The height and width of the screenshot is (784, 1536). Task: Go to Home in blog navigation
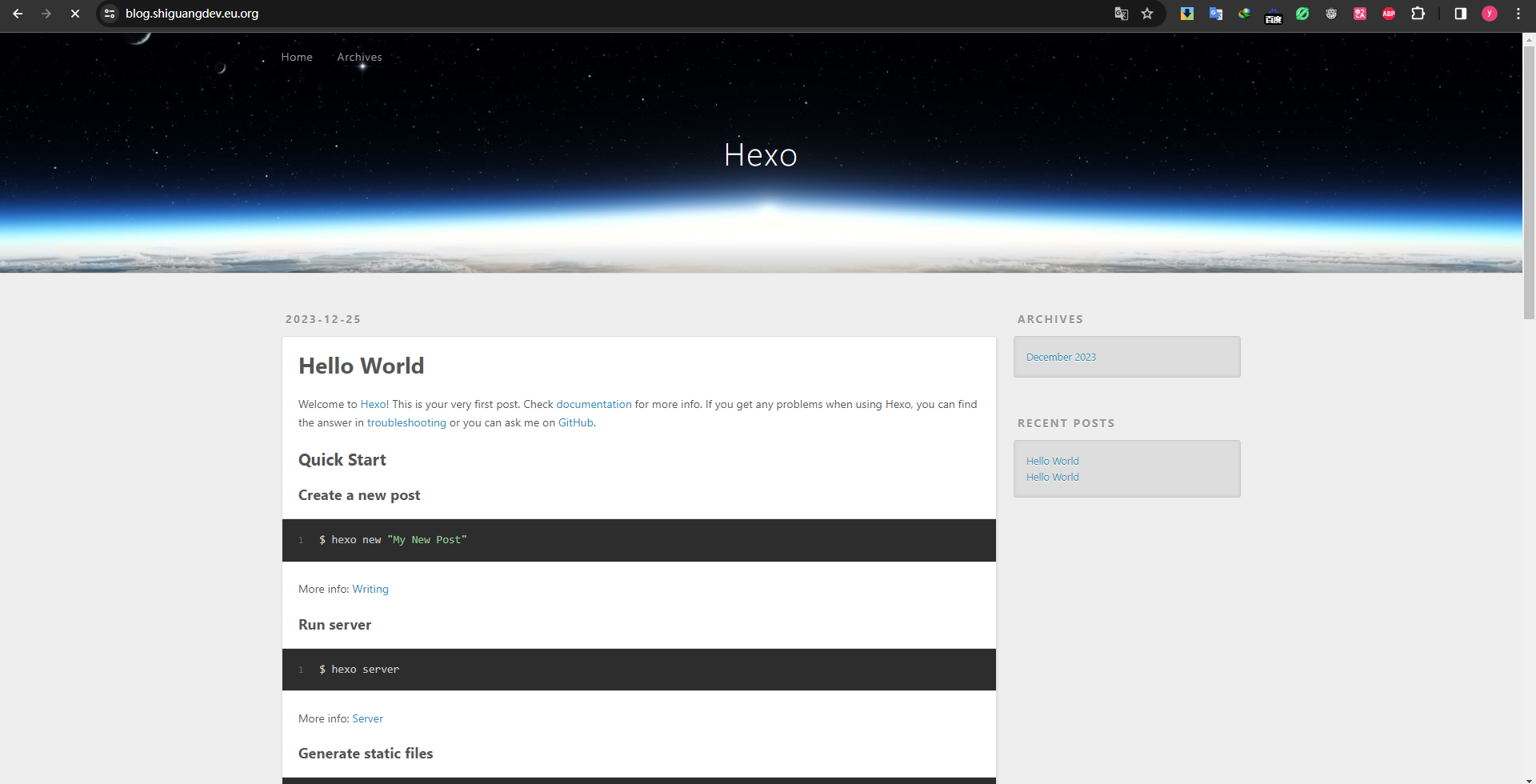[297, 57]
